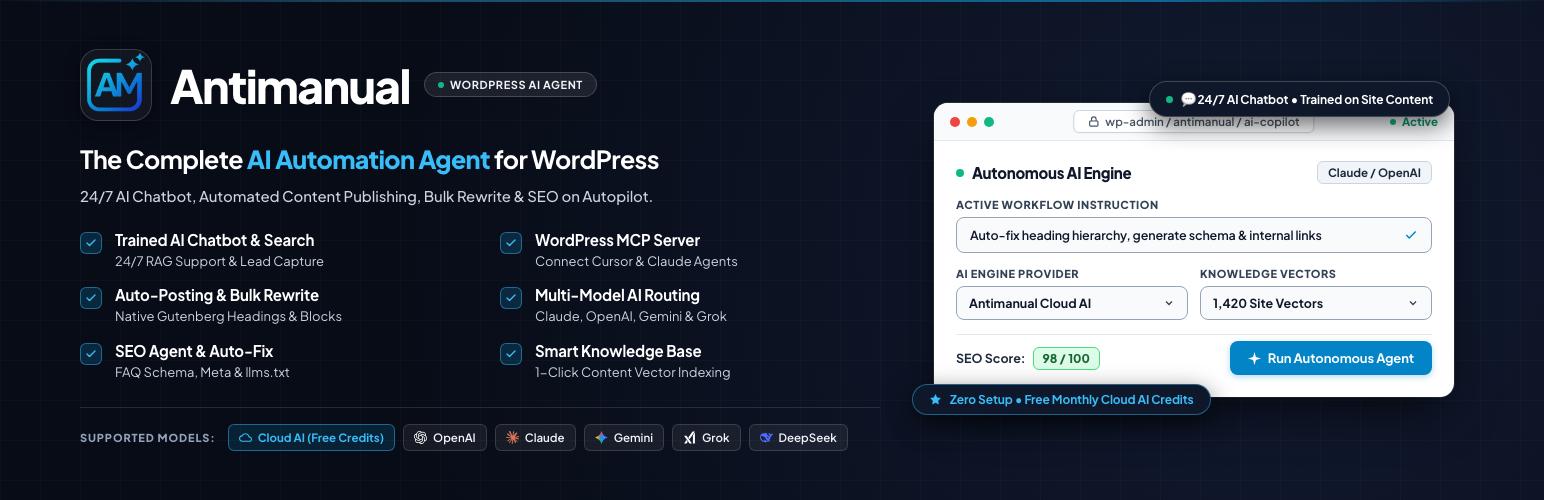Image resolution: width=1544 pixels, height=500 pixels.
Task: Toggle the Smart Knowledge Base checkbox
Action: [511, 354]
